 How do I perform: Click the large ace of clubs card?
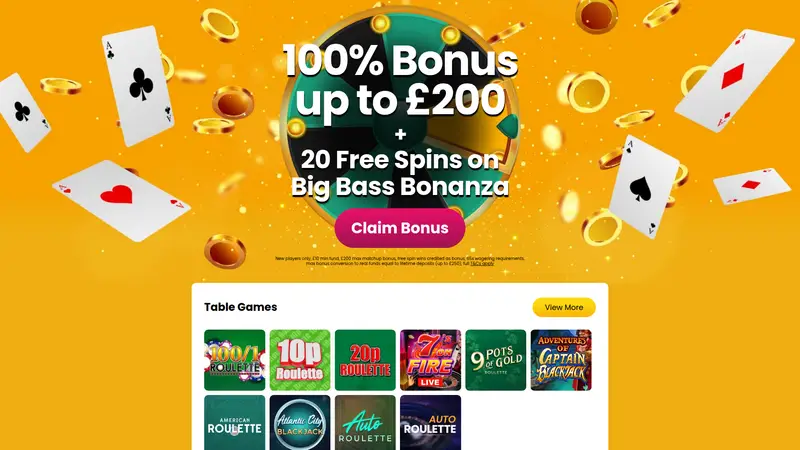pos(138,86)
